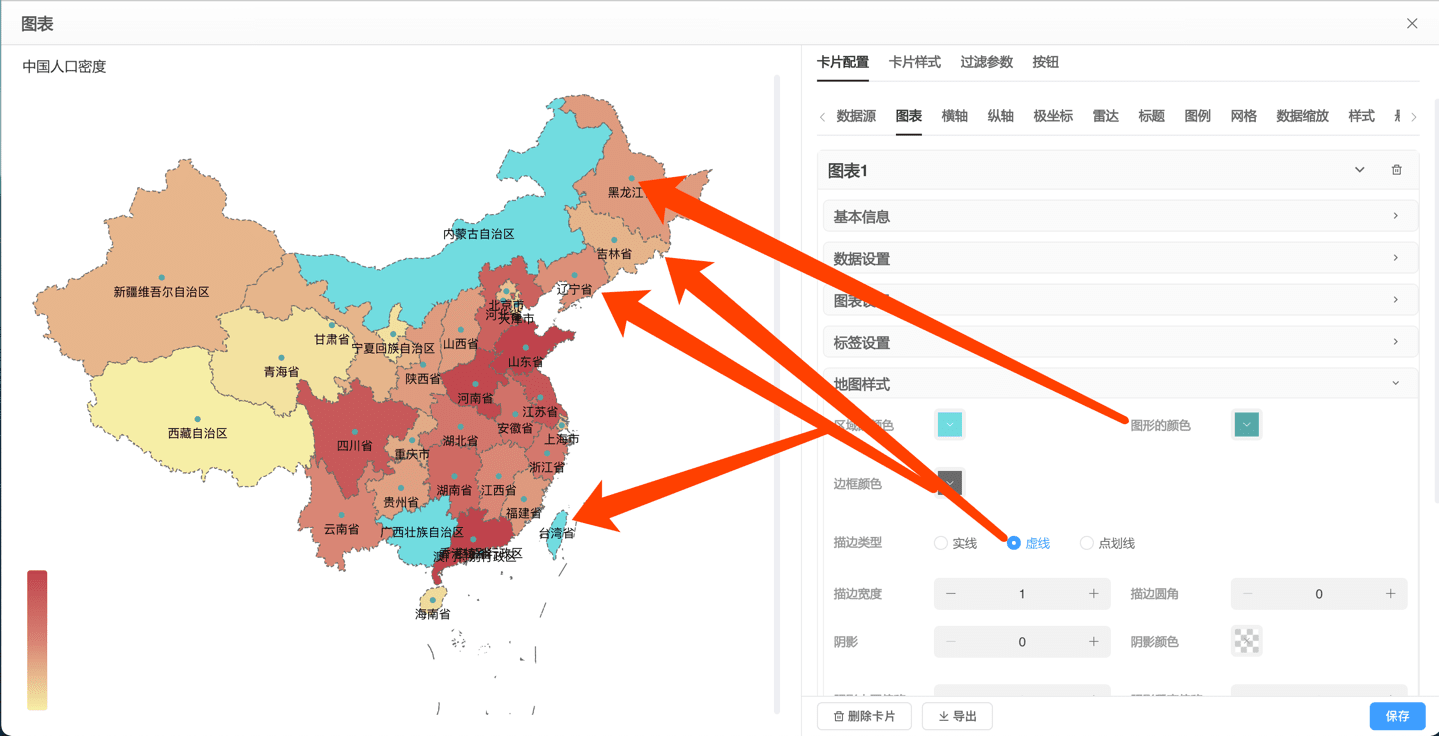Click the 中国人口密度 chart title

(64, 67)
